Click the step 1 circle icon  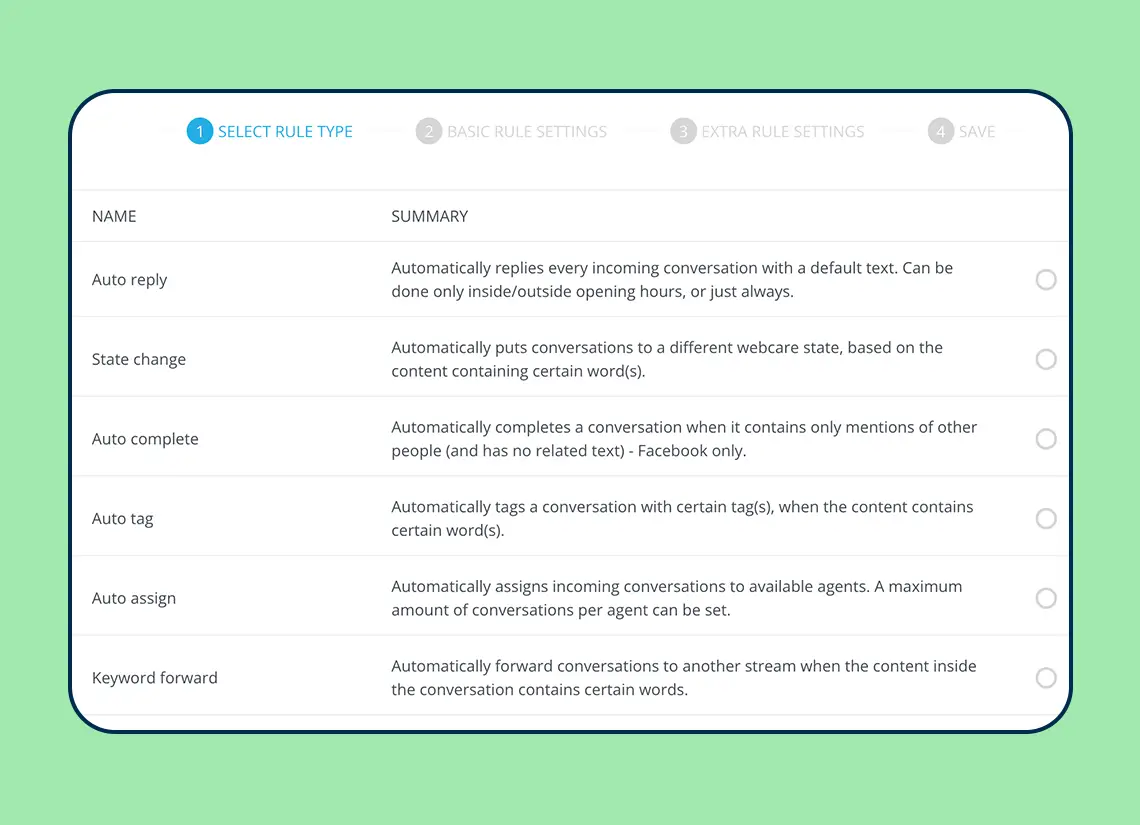coord(200,131)
